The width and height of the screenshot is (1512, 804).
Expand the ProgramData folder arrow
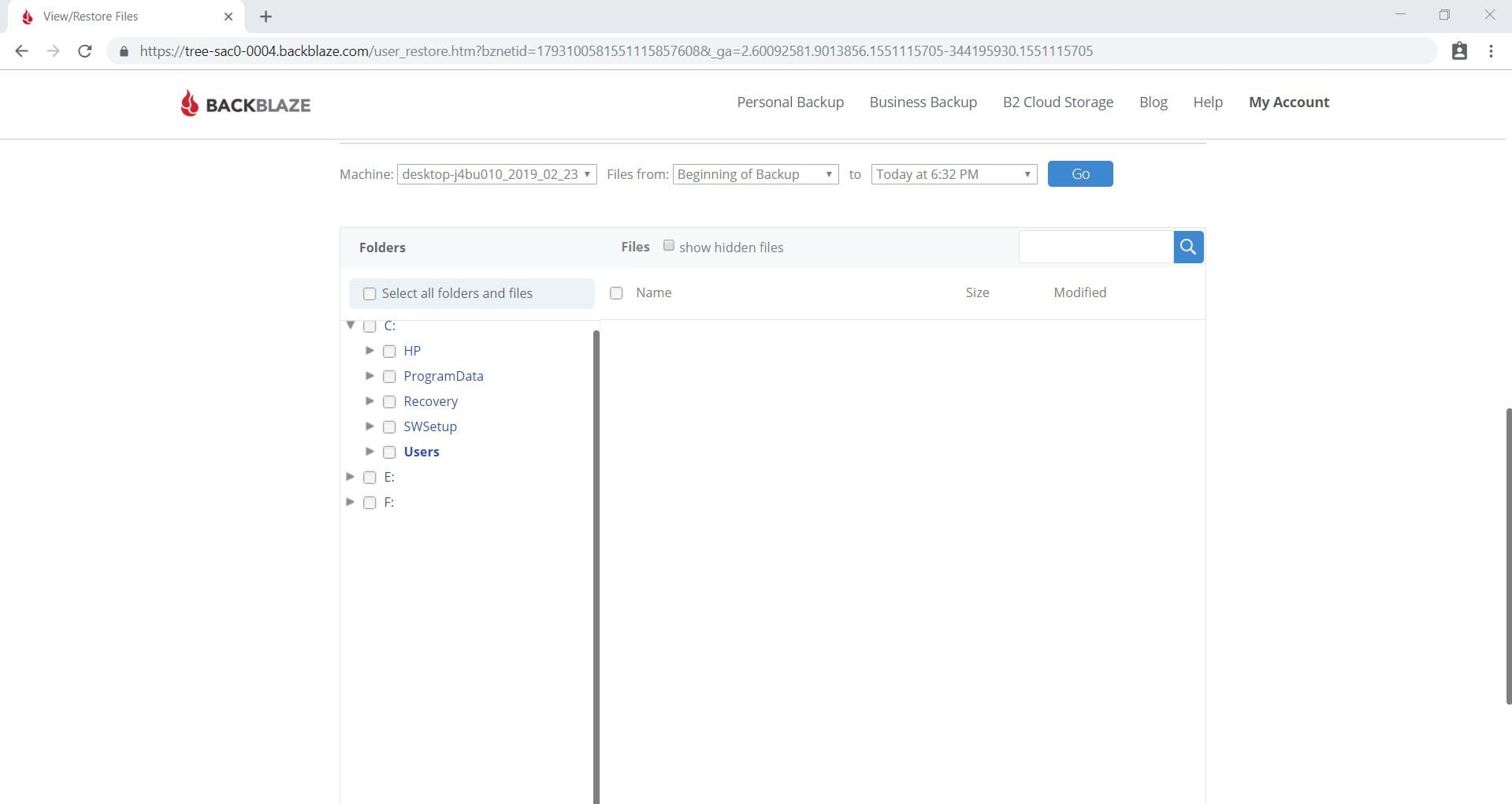point(370,375)
